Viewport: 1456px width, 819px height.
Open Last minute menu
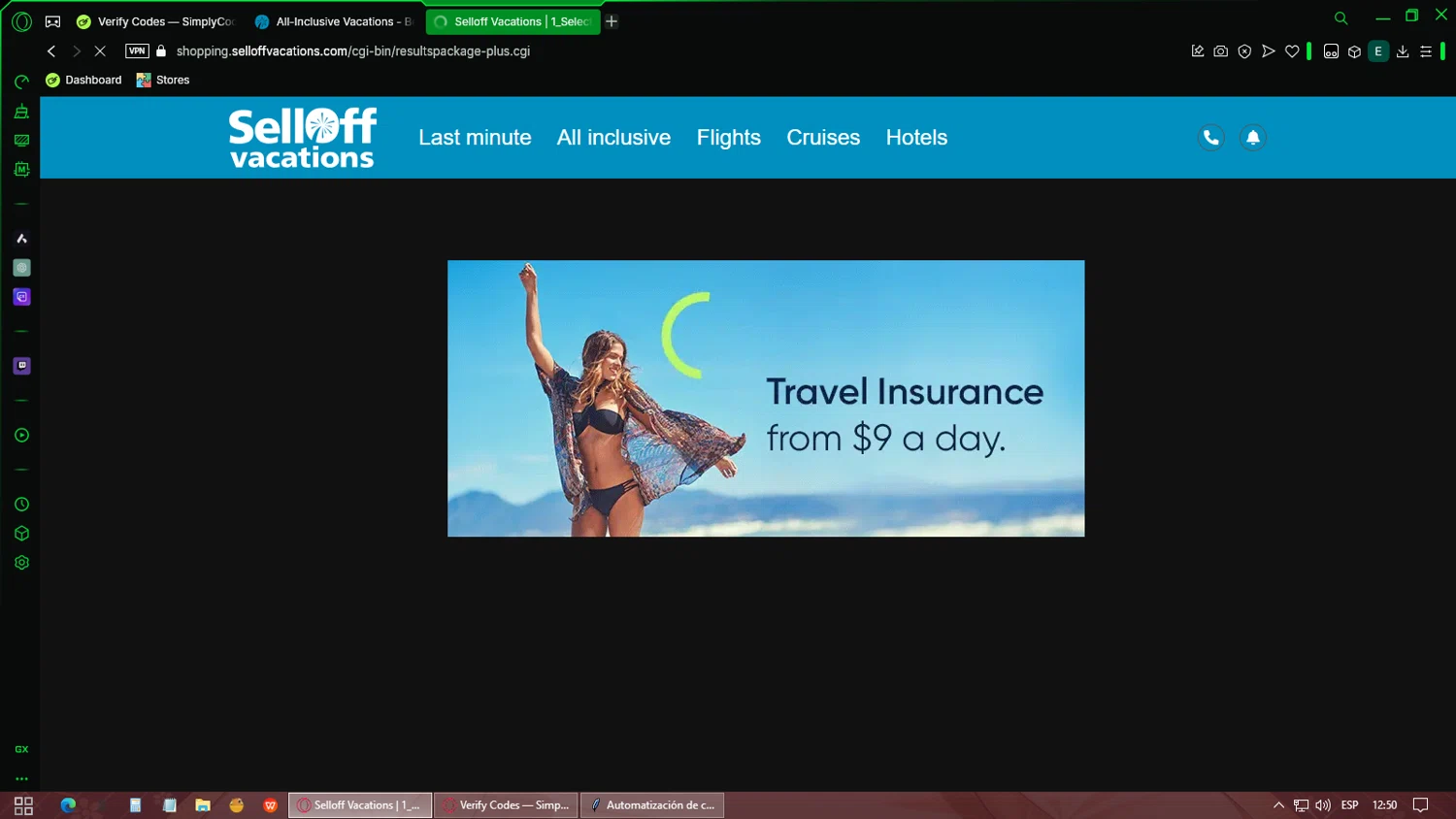[475, 138]
